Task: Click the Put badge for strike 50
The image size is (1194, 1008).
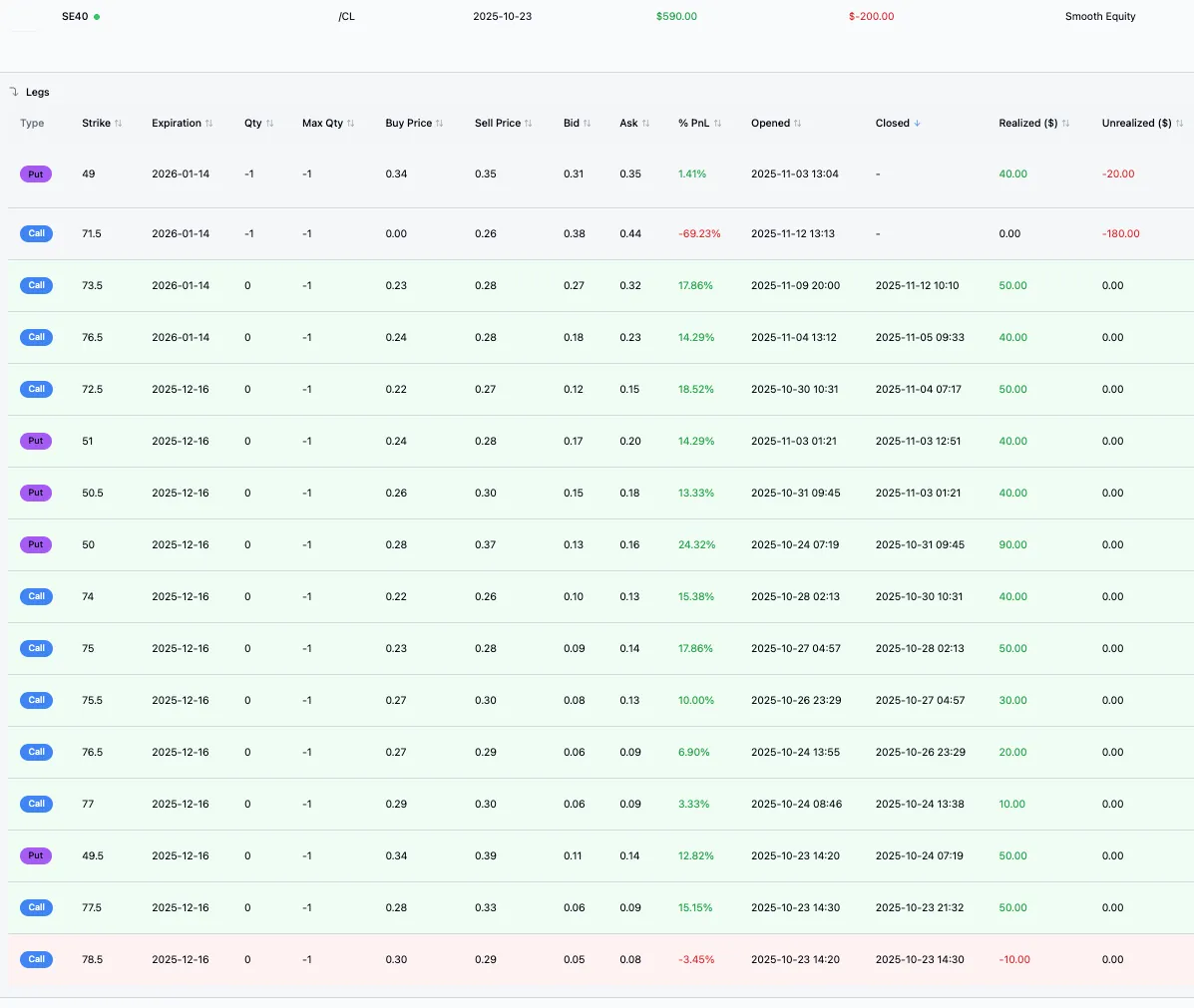Action: pyautogui.click(x=36, y=544)
